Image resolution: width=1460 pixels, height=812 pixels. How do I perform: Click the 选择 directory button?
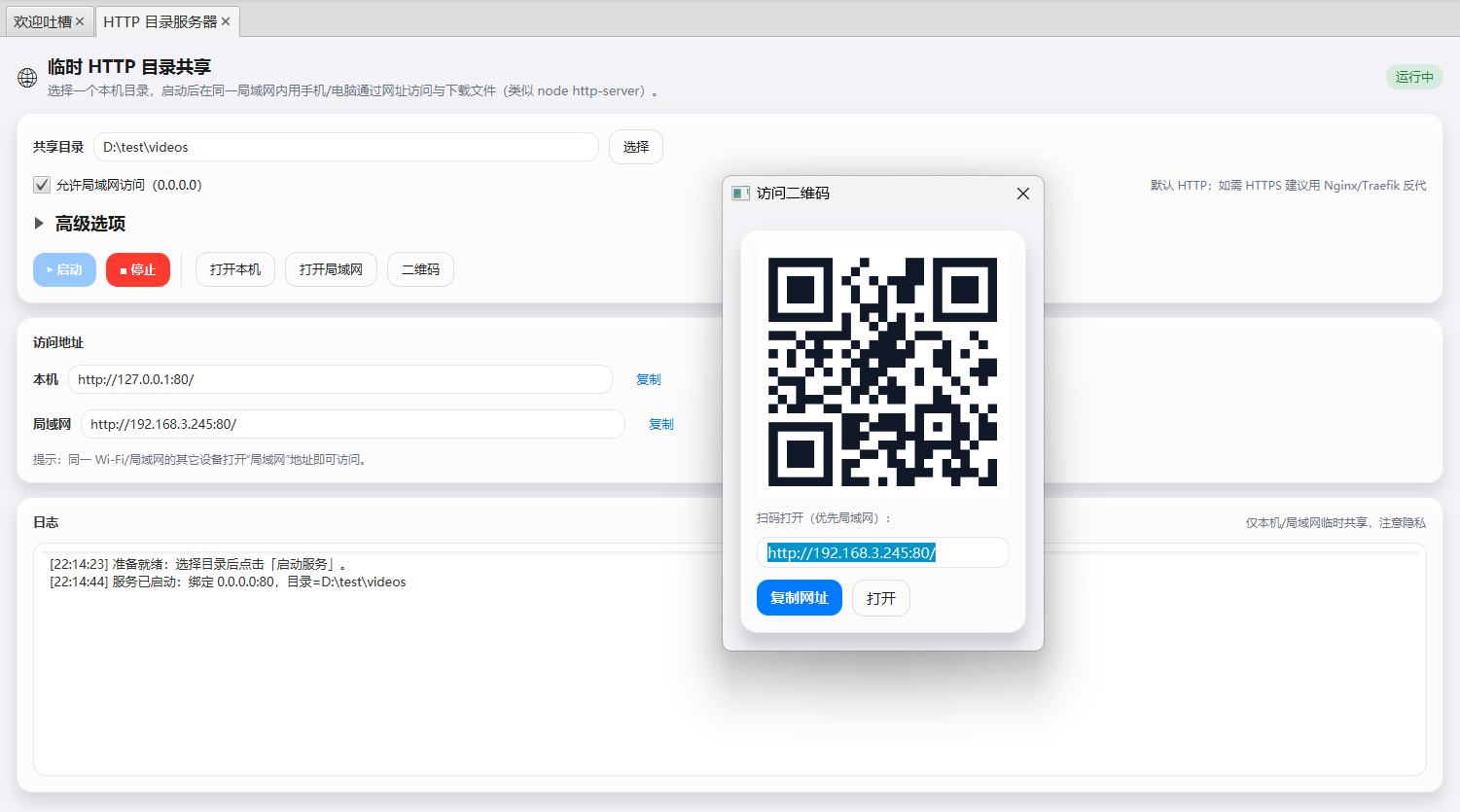pos(635,147)
